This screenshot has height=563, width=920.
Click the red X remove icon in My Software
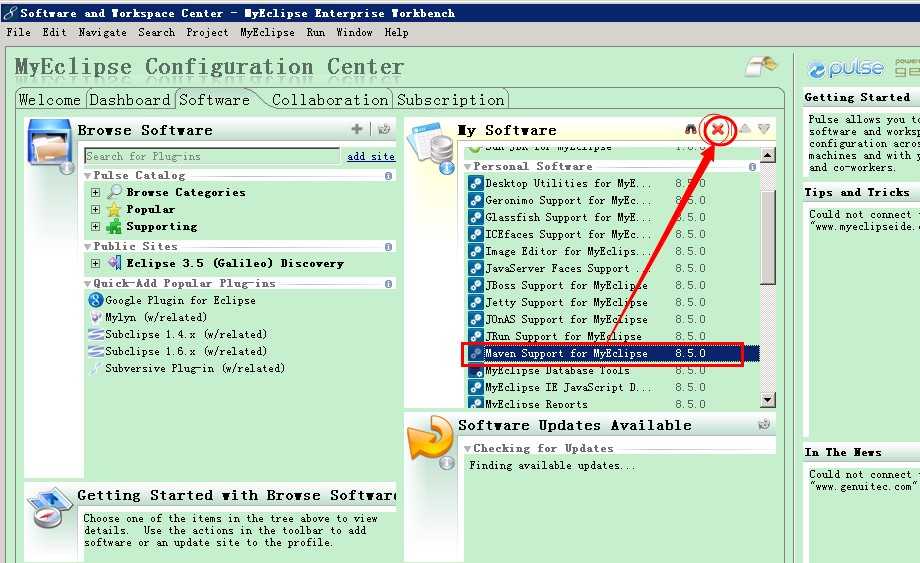[718, 130]
